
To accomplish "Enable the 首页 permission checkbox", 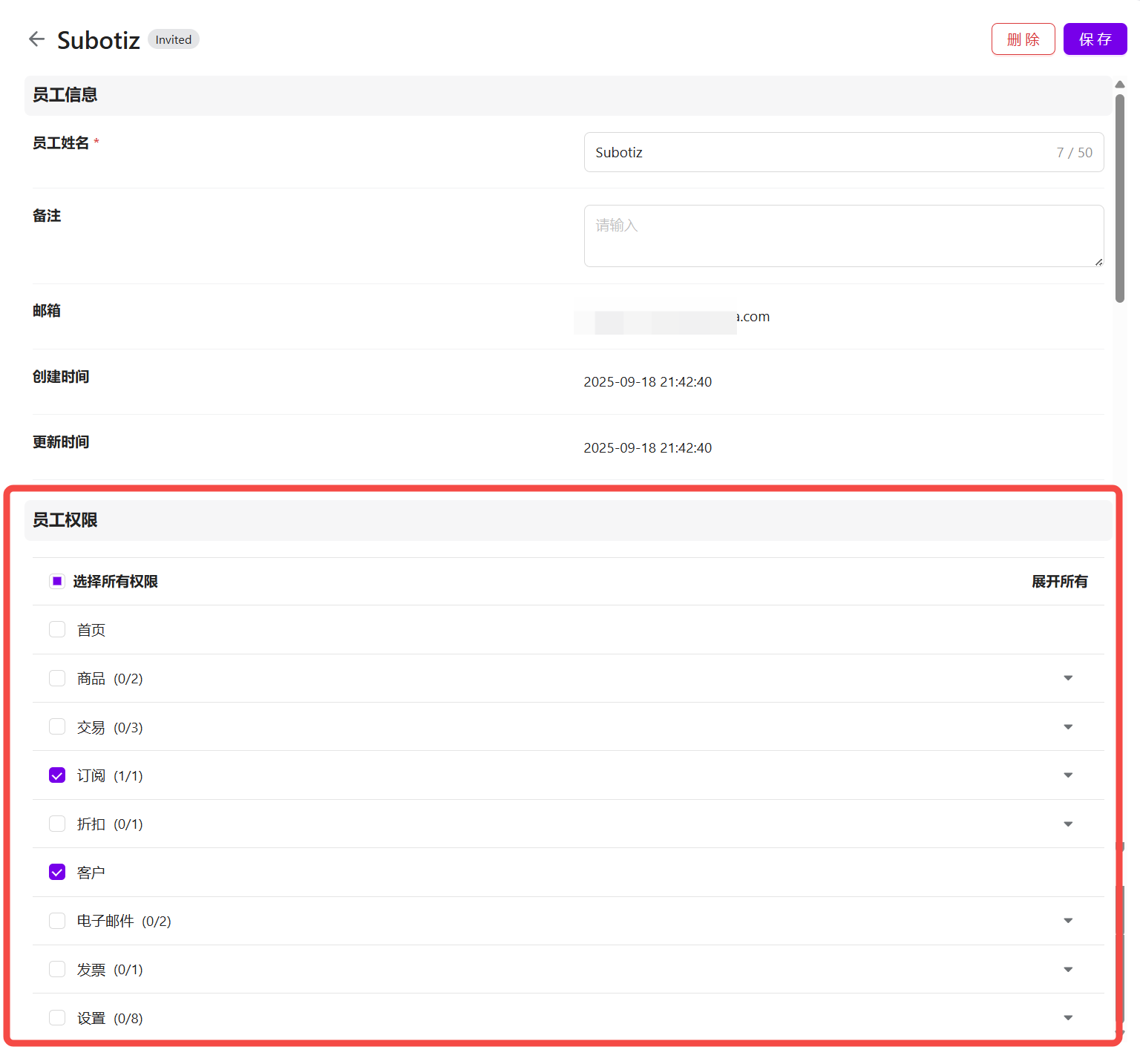I will pyautogui.click(x=57, y=629).
